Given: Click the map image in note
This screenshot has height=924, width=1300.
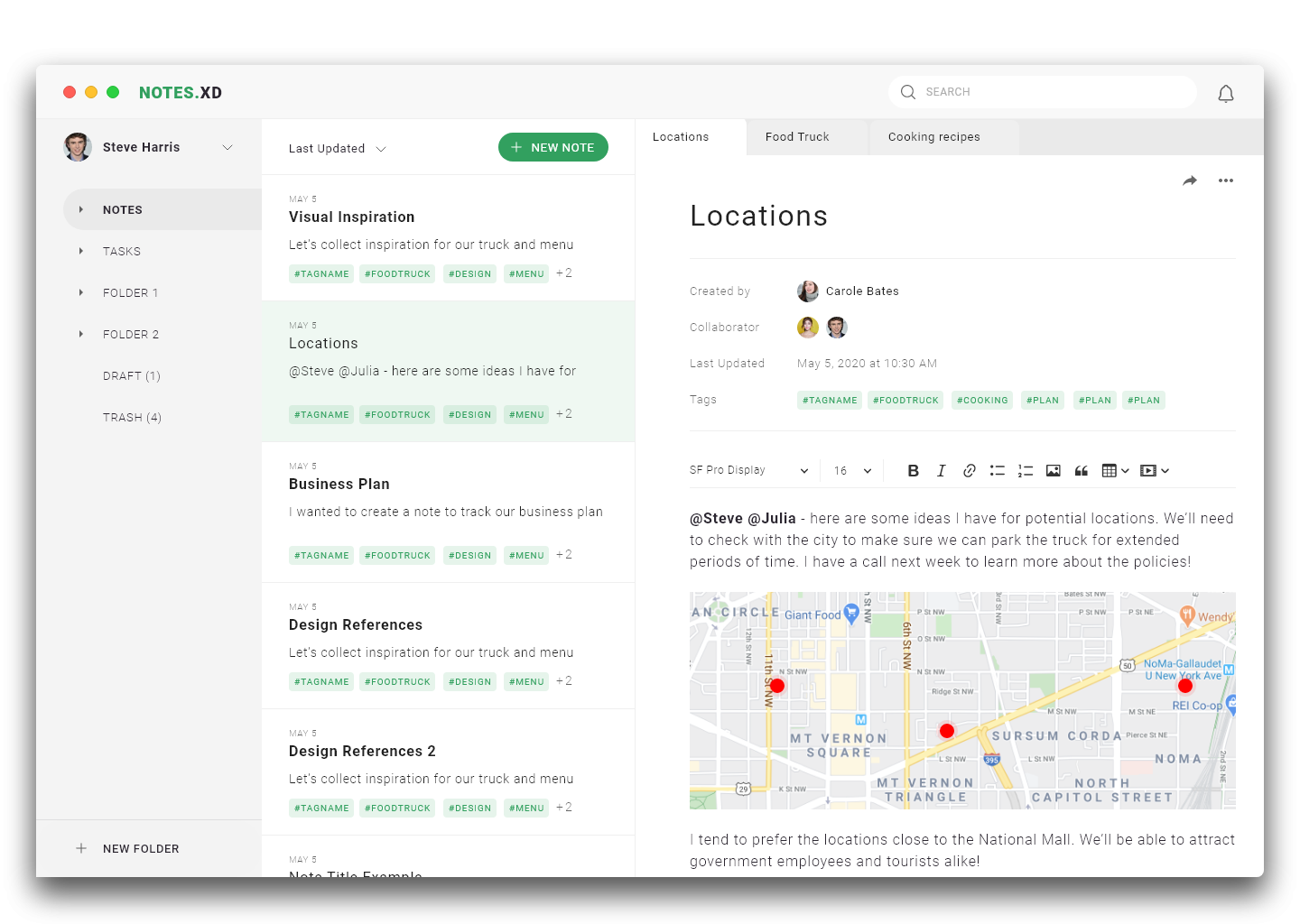Looking at the screenshot, I should click(962, 700).
